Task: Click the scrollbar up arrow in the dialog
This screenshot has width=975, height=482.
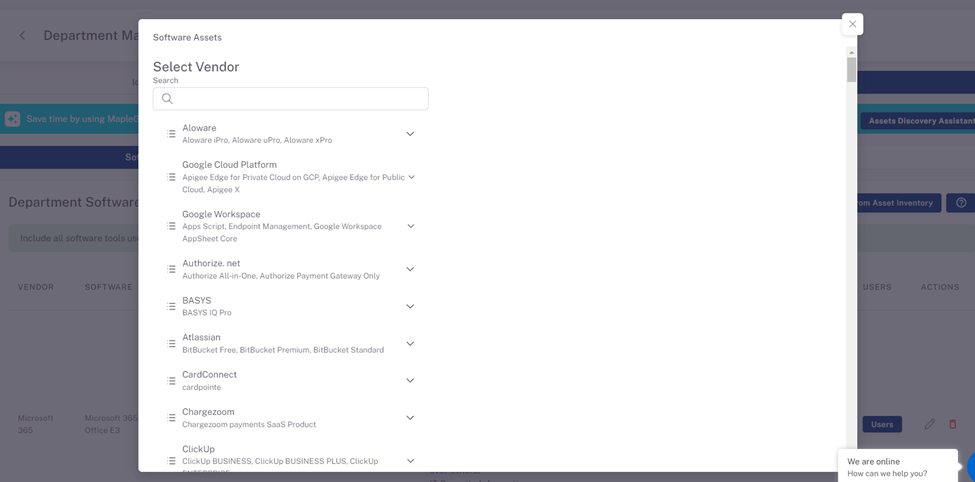Action: pyautogui.click(x=851, y=53)
